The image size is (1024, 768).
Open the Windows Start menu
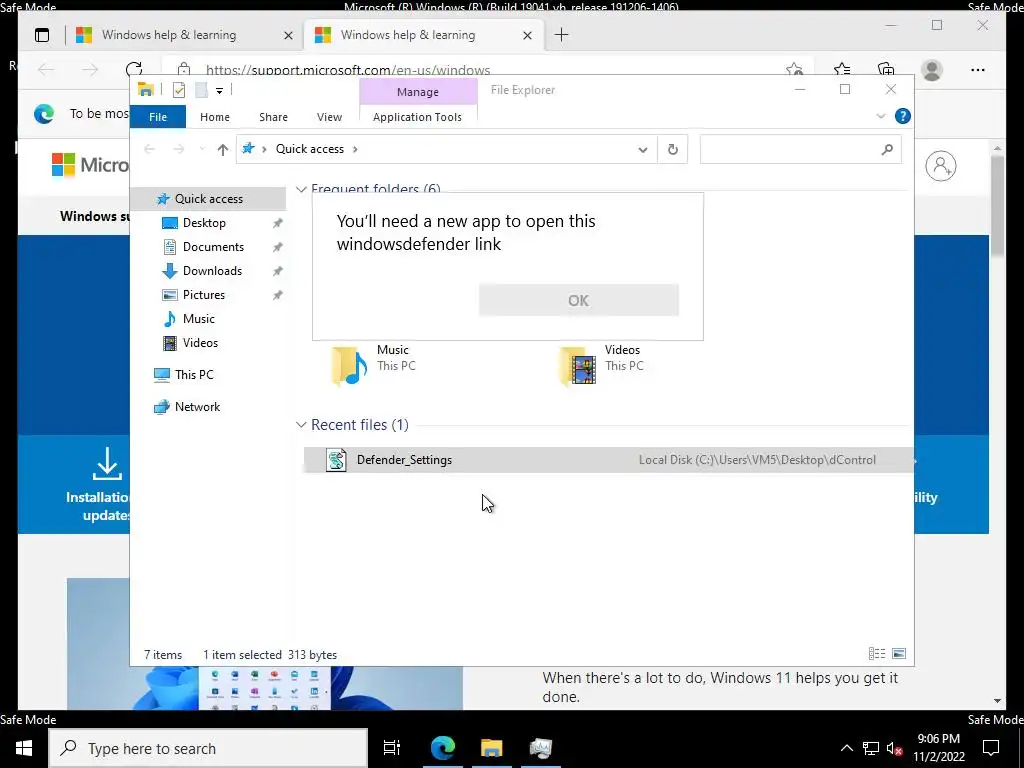pyautogui.click(x=24, y=748)
